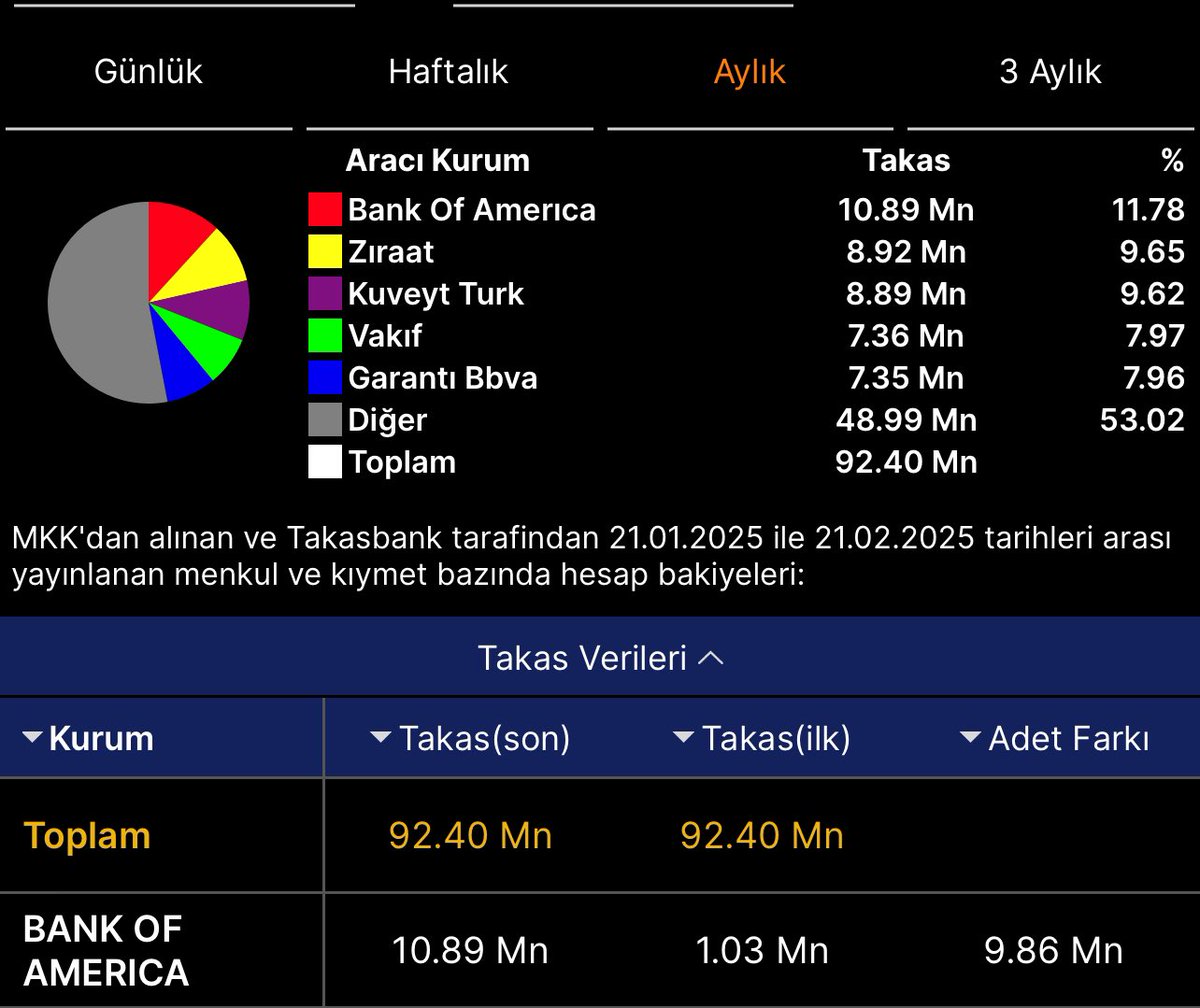The height and width of the screenshot is (1008, 1200).
Task: Click the 7.35 Mn Takas value
Action: tap(905, 378)
